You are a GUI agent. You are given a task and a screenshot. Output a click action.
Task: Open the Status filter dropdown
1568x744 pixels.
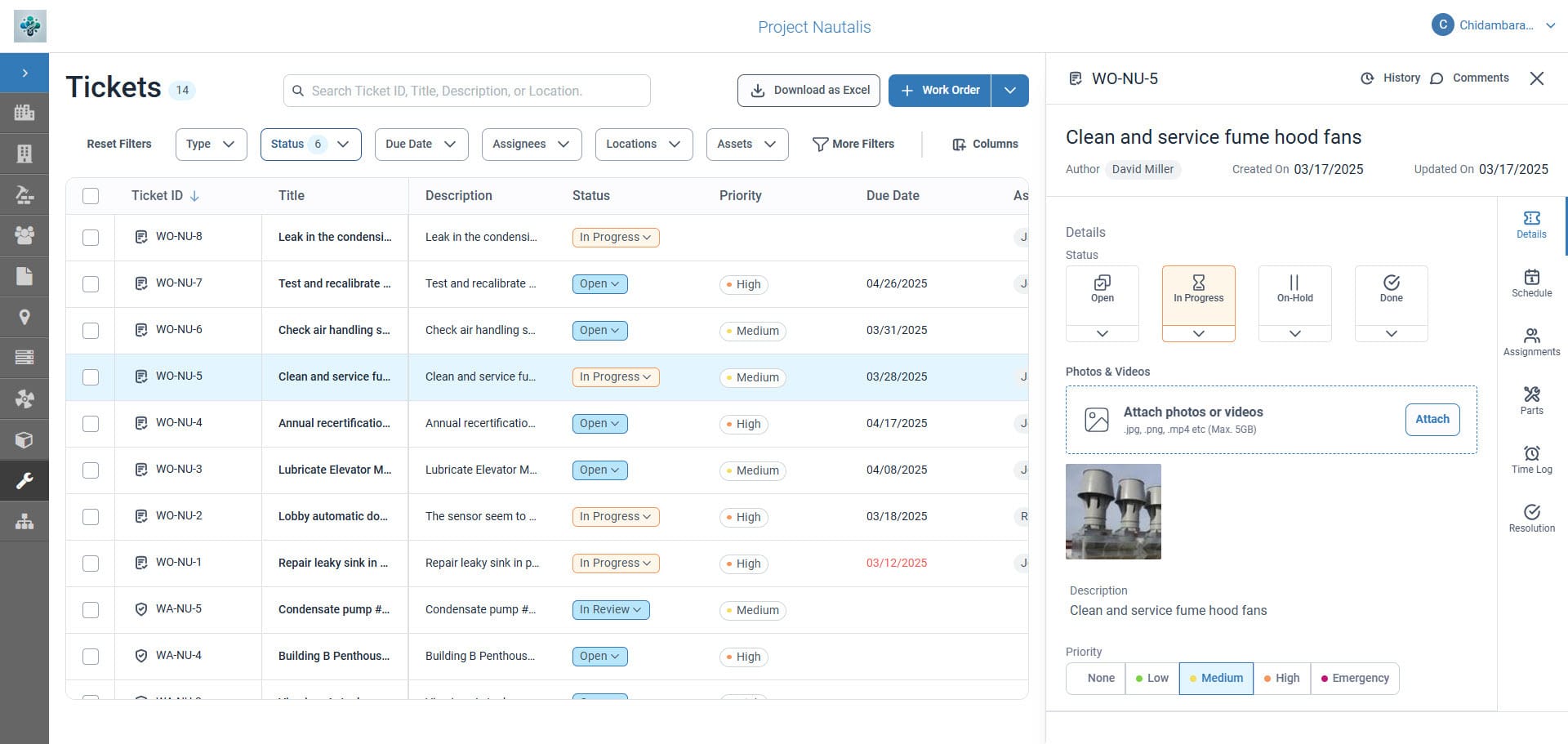(x=310, y=145)
